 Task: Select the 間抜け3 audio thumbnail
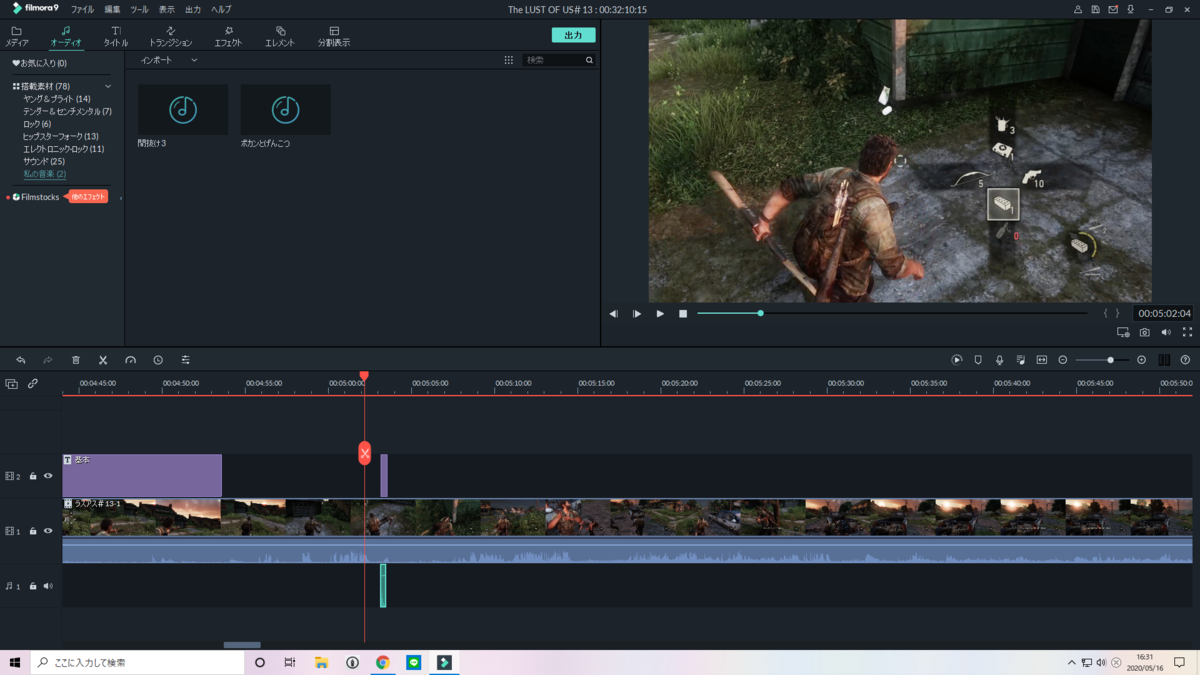183,109
